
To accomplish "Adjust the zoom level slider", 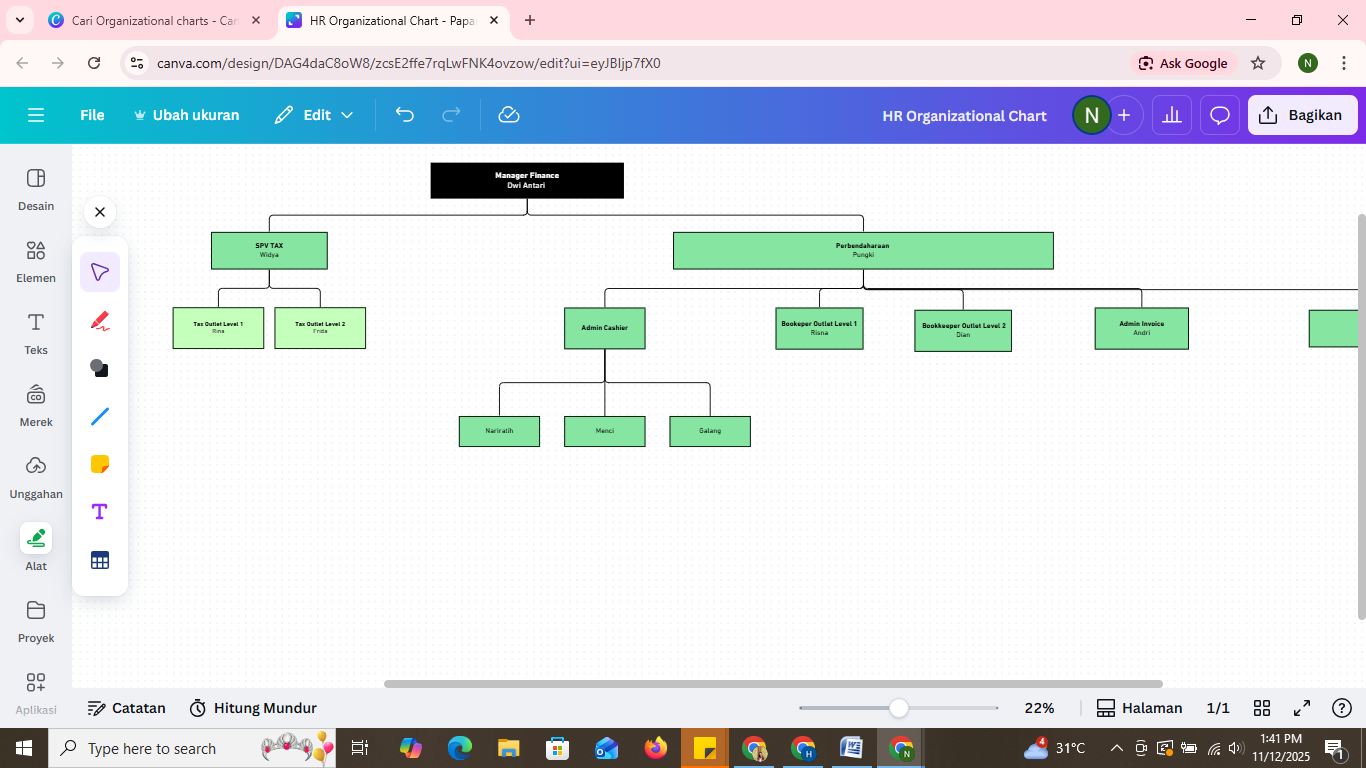I will (899, 708).
